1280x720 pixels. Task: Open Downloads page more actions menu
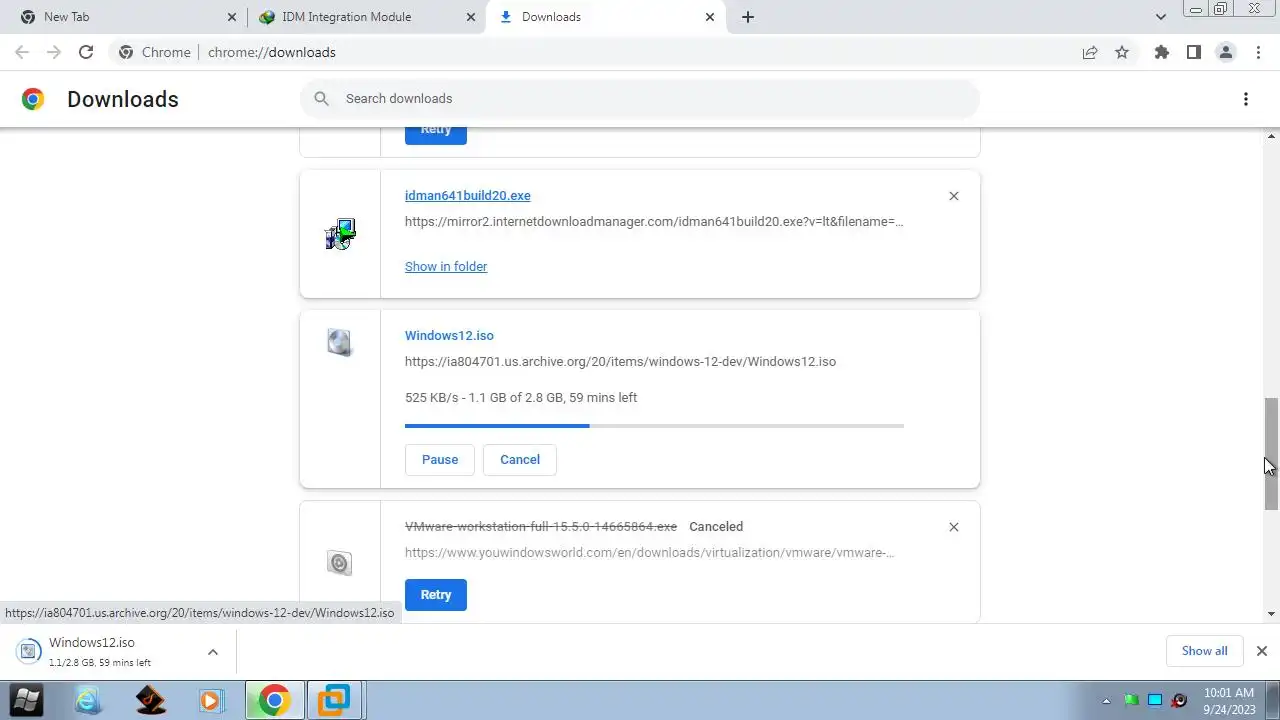[1246, 99]
